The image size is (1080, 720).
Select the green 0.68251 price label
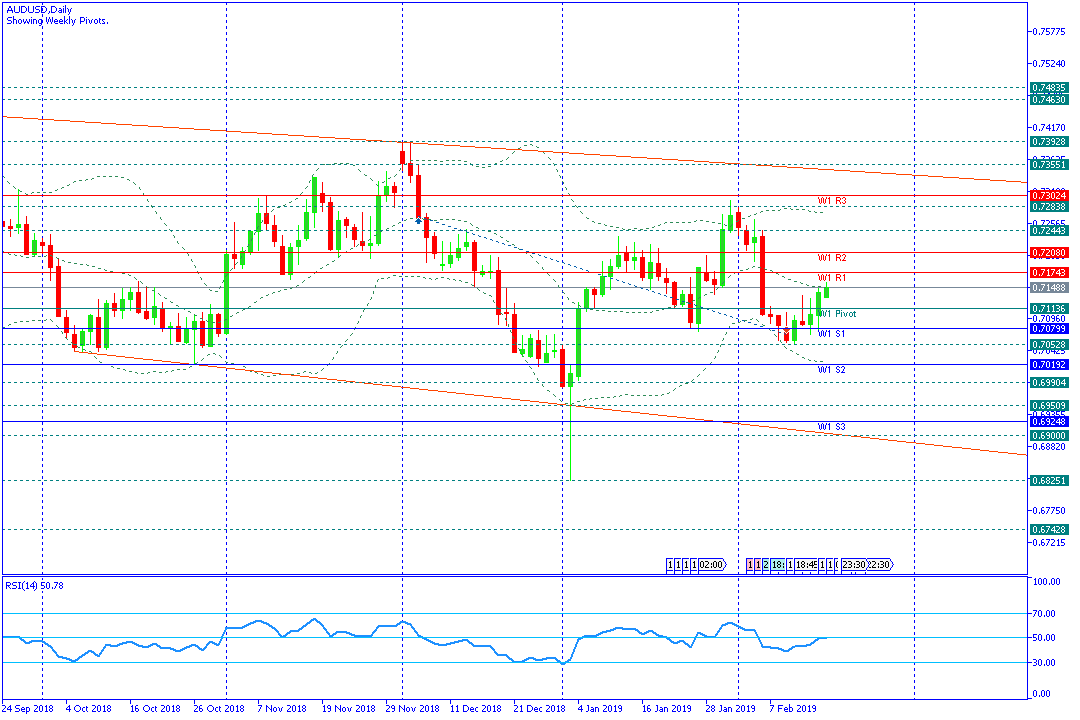(x=1049, y=480)
